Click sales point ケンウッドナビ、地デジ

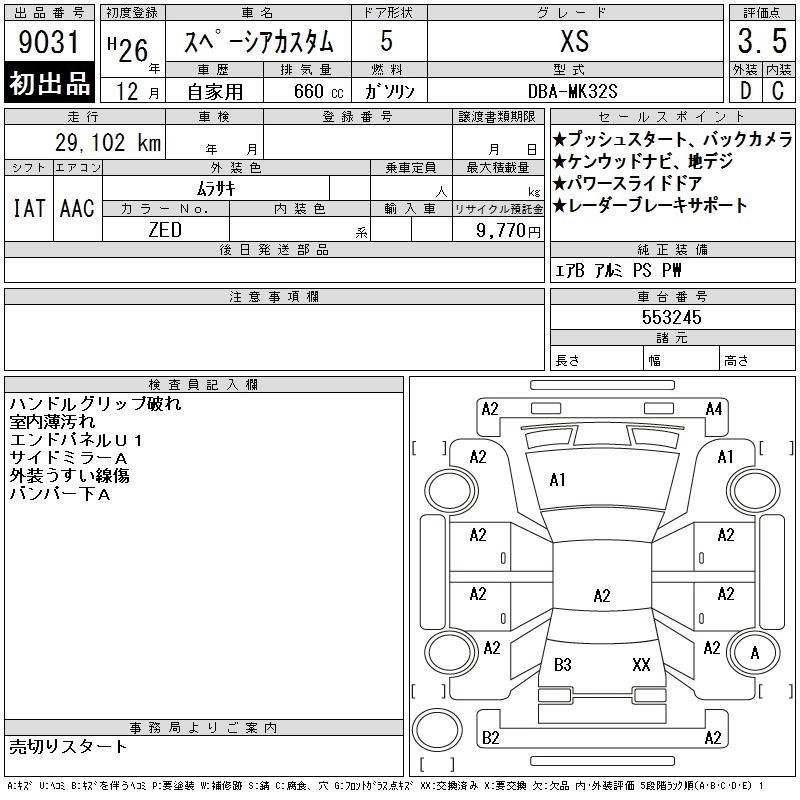coord(643,161)
